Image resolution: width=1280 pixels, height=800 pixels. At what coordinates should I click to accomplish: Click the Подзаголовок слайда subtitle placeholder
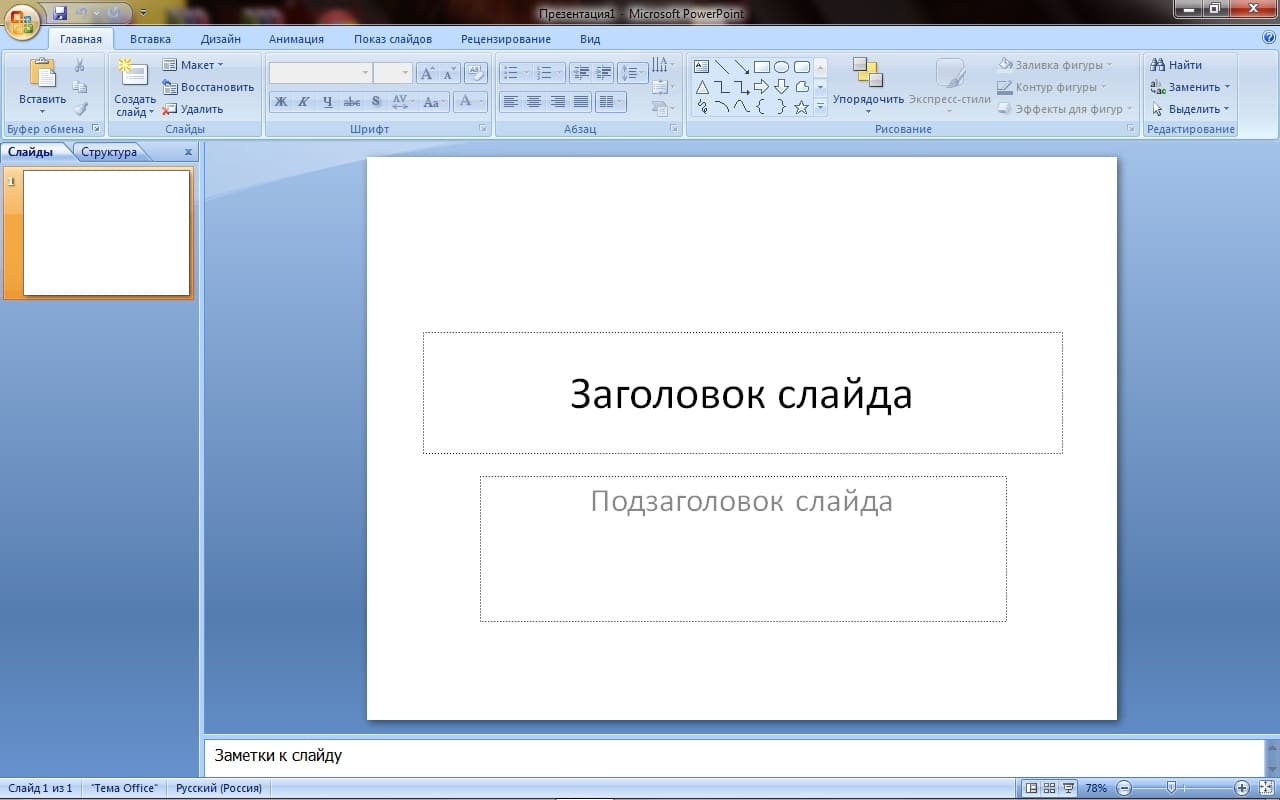pos(743,548)
